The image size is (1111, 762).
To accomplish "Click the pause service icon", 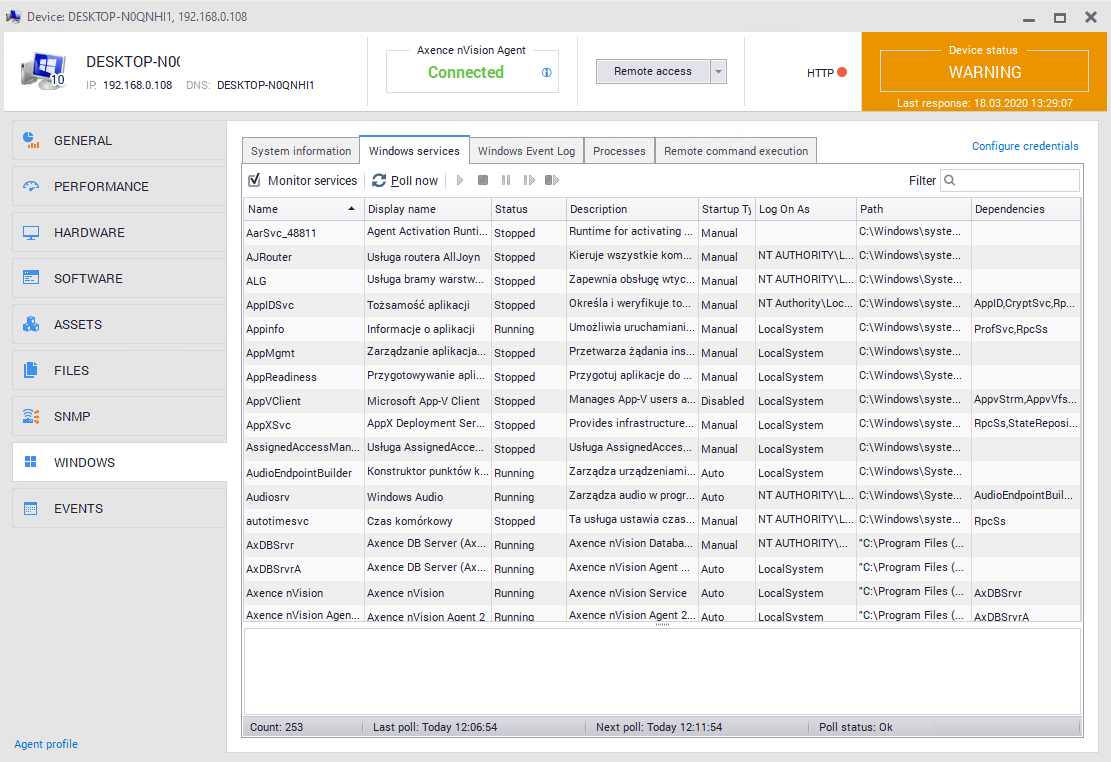I will click(506, 181).
